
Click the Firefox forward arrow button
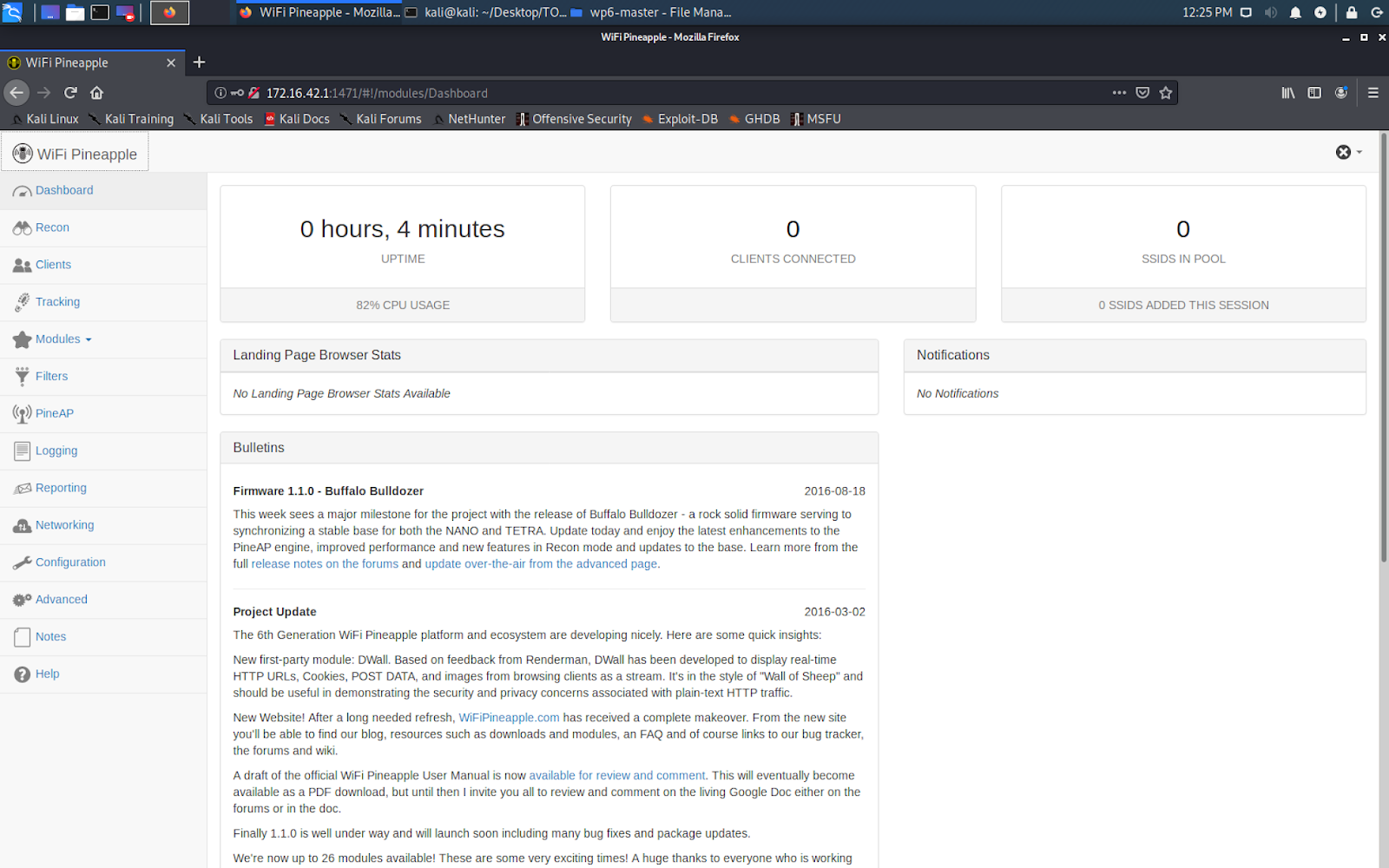click(44, 93)
